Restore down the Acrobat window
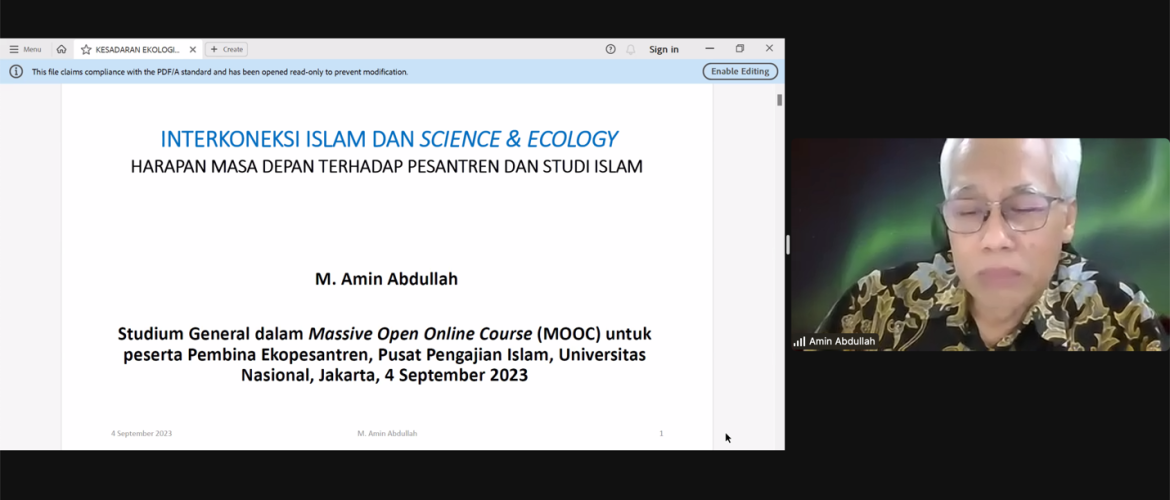This screenshot has width=1170, height=500. (x=740, y=49)
